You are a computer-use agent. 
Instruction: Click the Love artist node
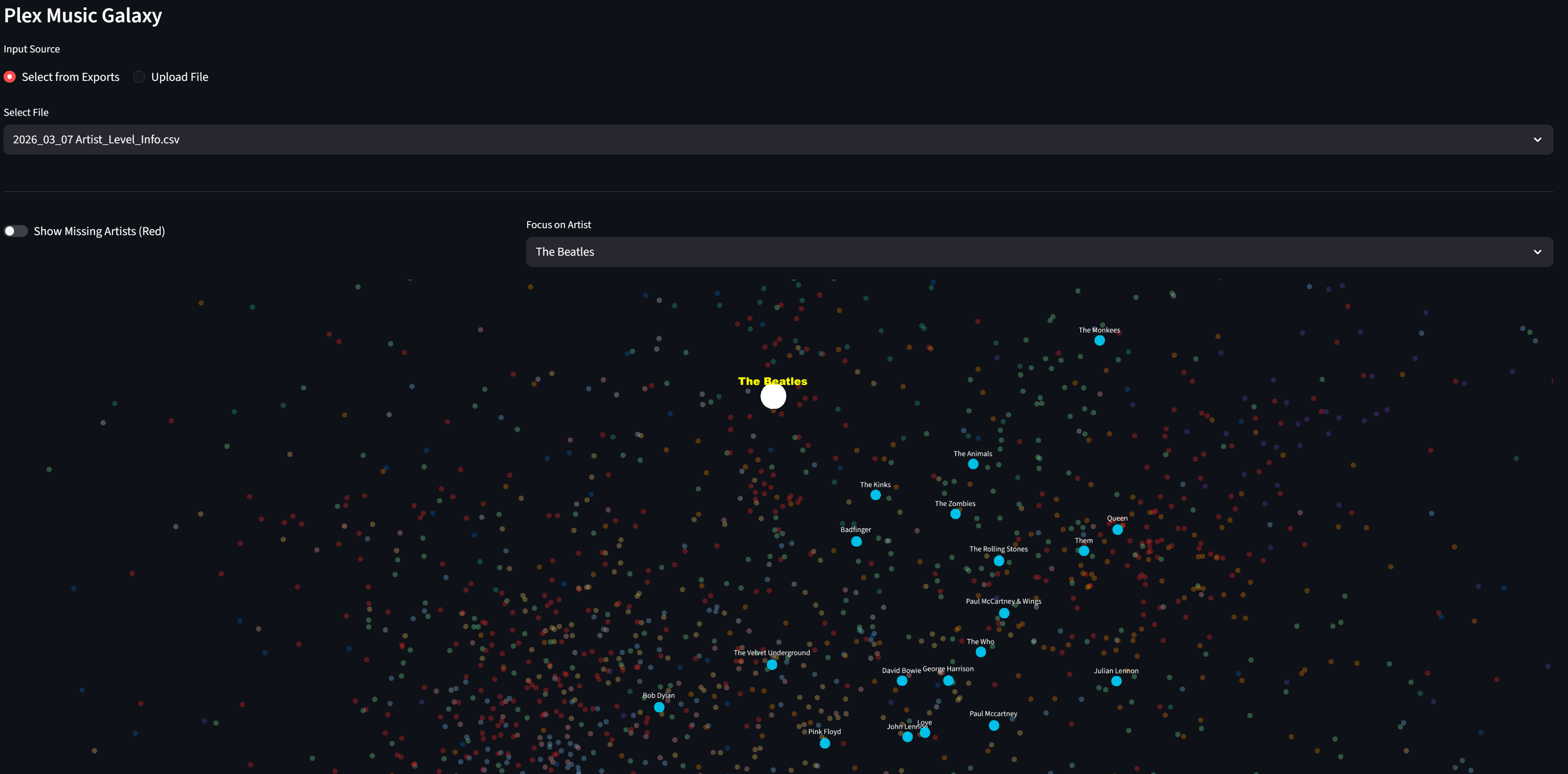click(925, 732)
